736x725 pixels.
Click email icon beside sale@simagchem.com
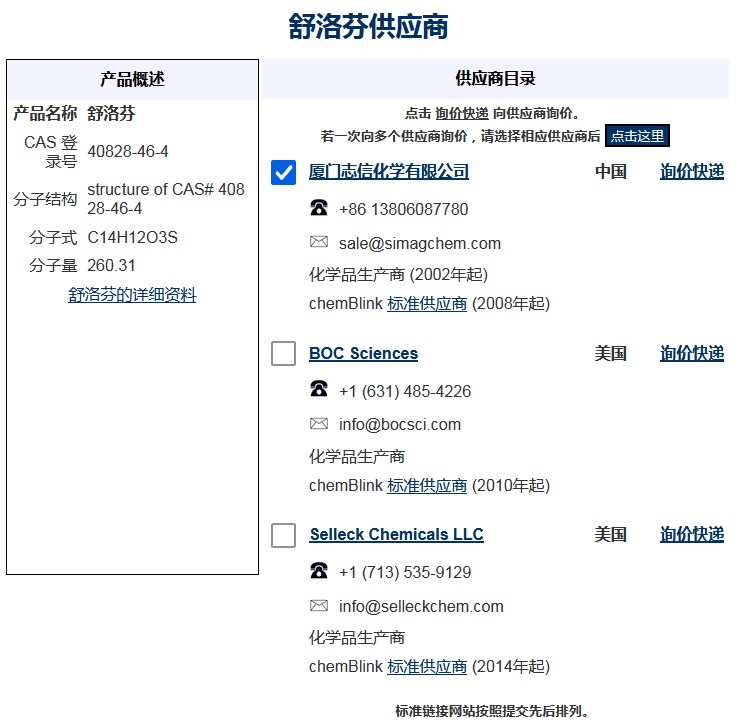pos(319,242)
